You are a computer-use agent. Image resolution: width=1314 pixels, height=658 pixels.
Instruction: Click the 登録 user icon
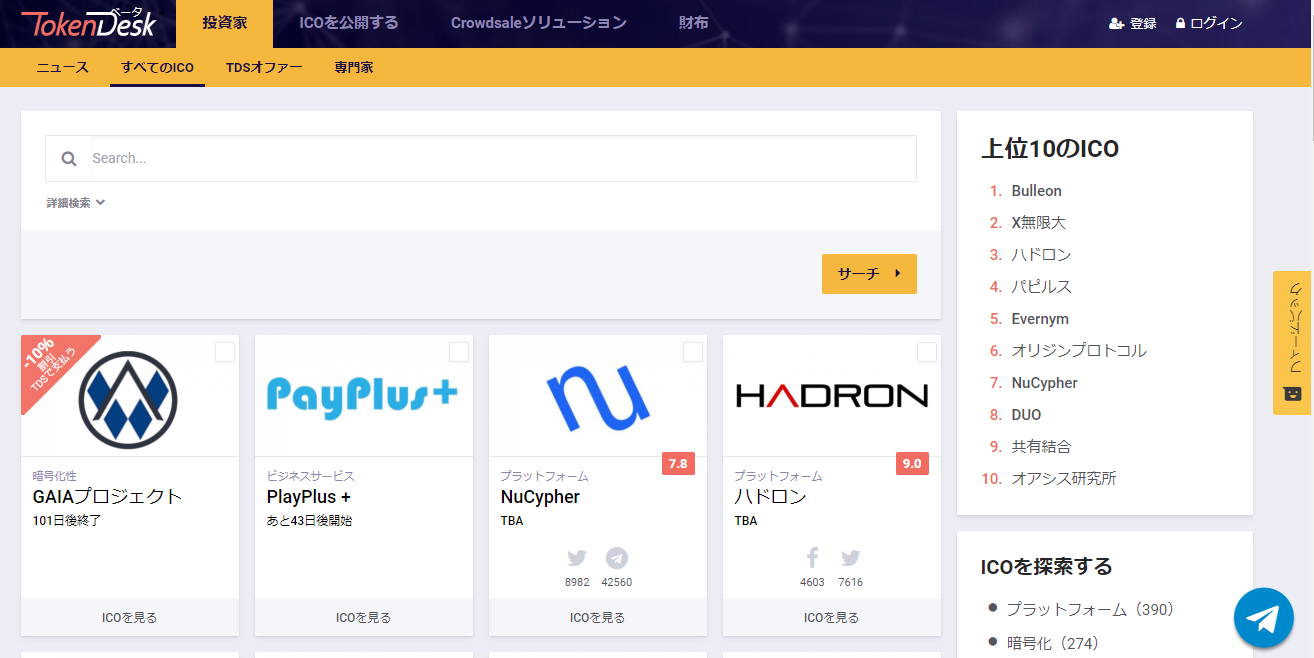click(x=1117, y=23)
